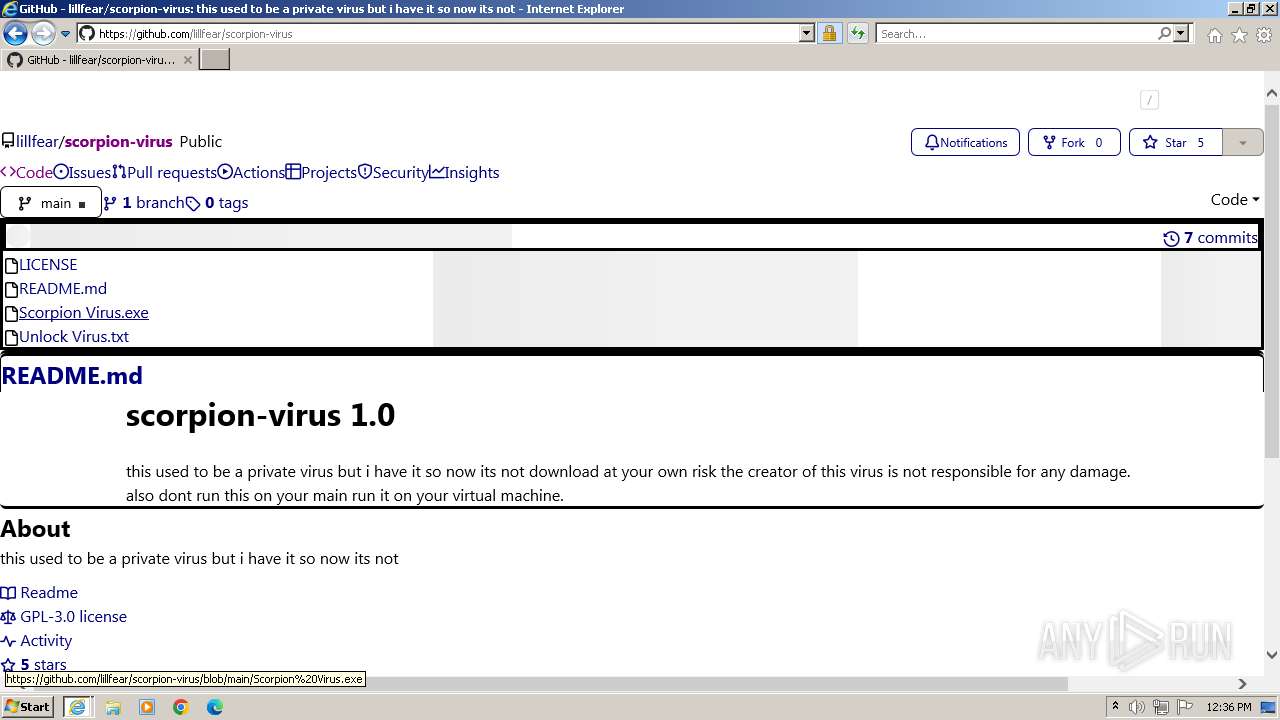Switch to the Issues tab
The height and width of the screenshot is (720, 1280).
click(82, 172)
